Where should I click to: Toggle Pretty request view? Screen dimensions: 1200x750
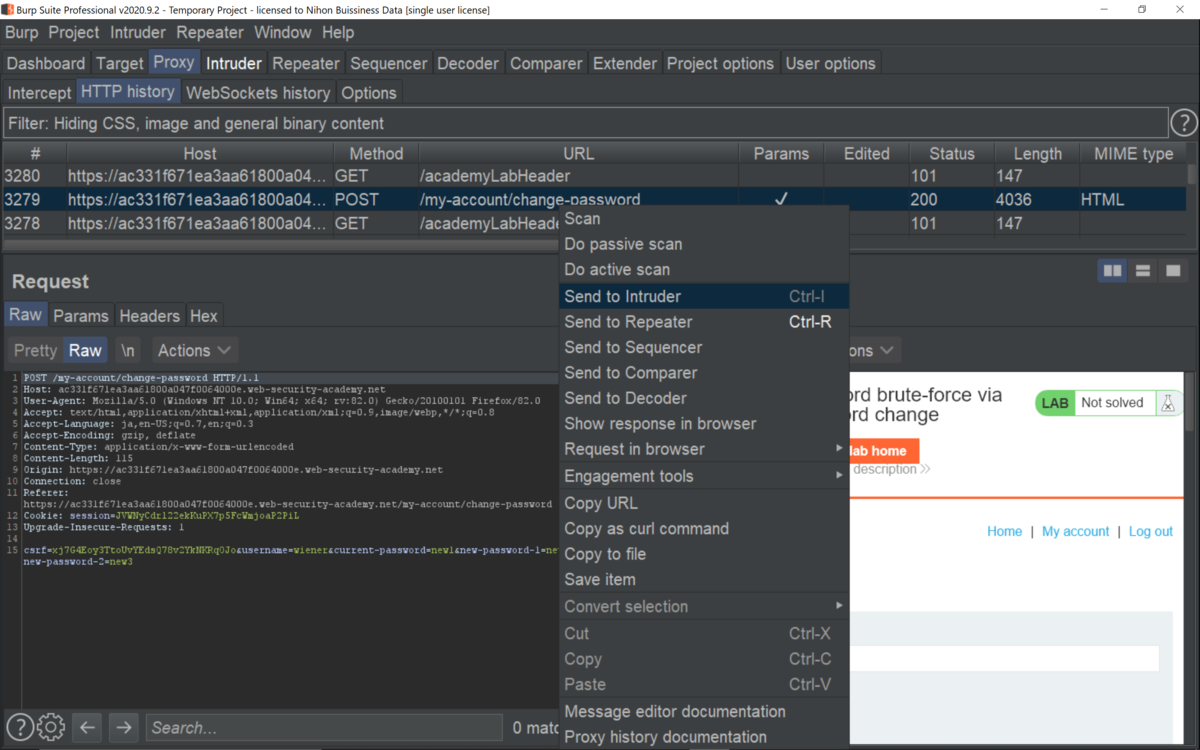tap(36, 350)
